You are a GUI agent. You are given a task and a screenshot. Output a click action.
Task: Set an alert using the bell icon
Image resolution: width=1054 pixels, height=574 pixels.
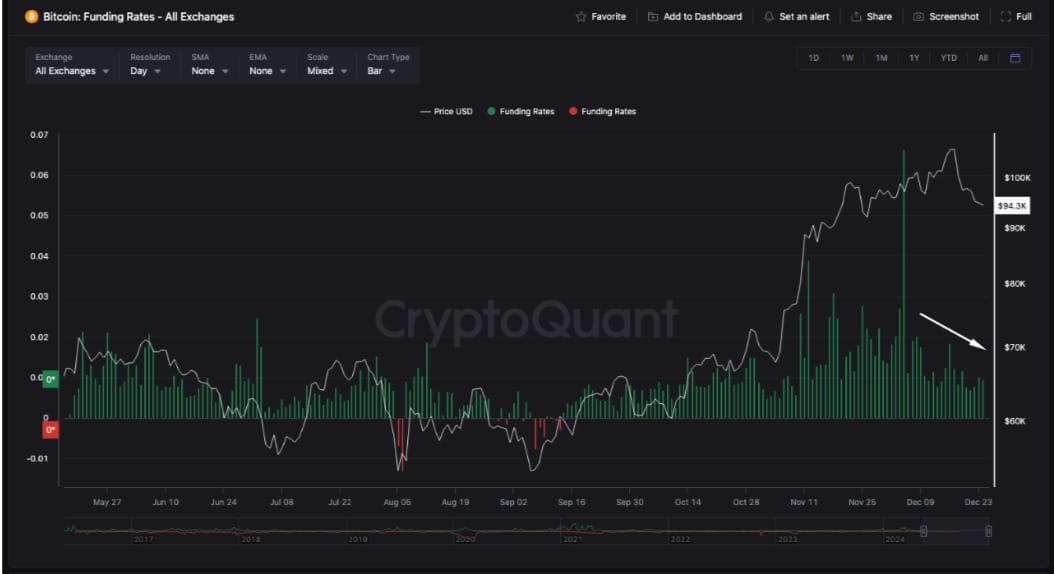(768, 17)
